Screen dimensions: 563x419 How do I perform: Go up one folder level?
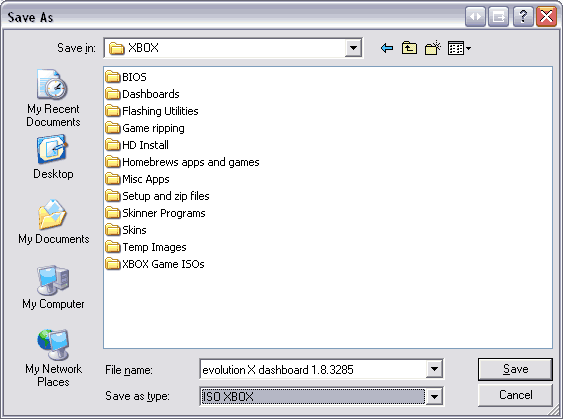[409, 48]
